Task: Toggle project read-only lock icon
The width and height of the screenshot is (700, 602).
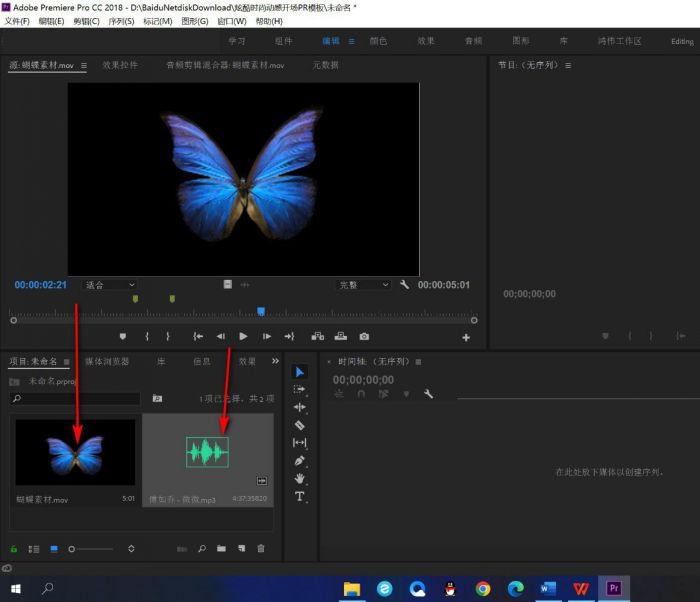Action: point(14,549)
